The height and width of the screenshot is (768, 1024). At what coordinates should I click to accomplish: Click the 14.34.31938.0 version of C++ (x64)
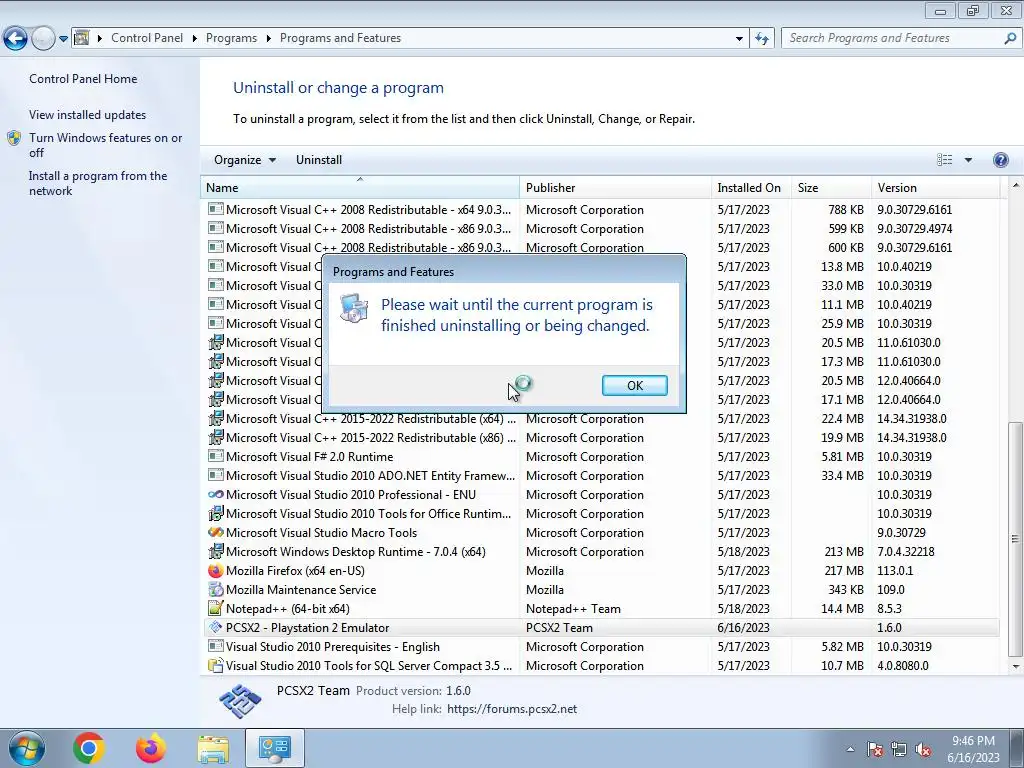point(912,419)
